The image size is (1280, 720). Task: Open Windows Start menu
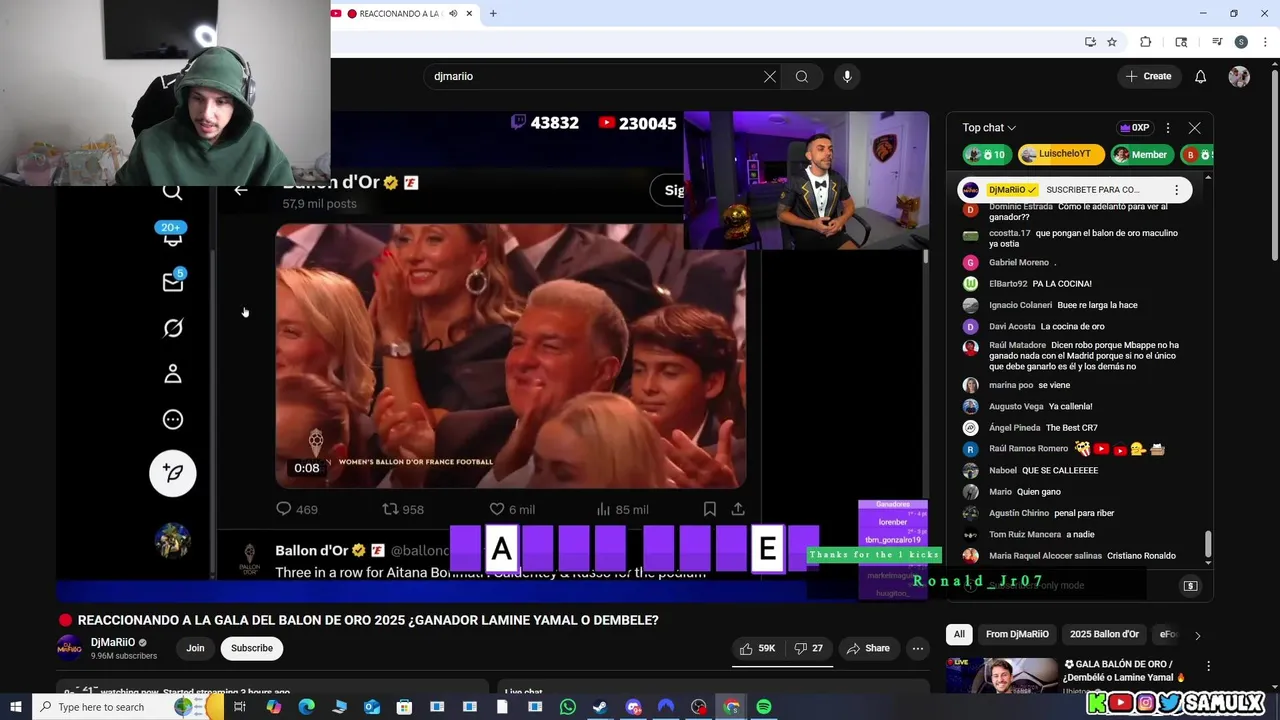click(16, 707)
